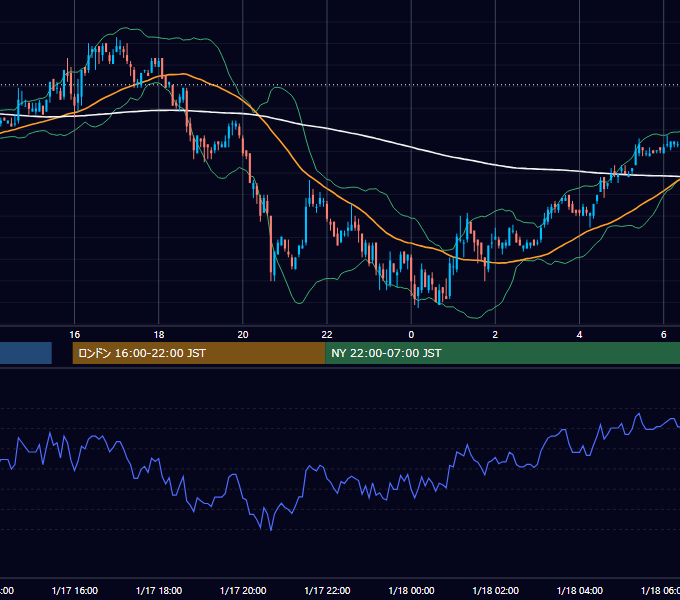Click the 1/17 22:00 time label

point(327,590)
